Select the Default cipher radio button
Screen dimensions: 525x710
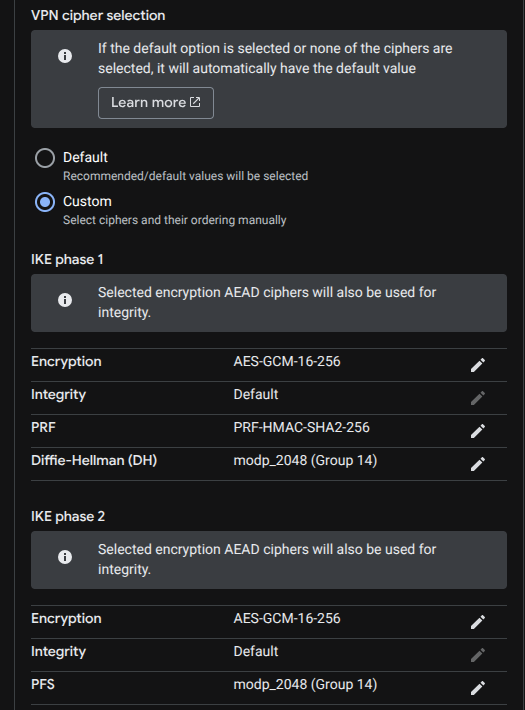tap(45, 158)
